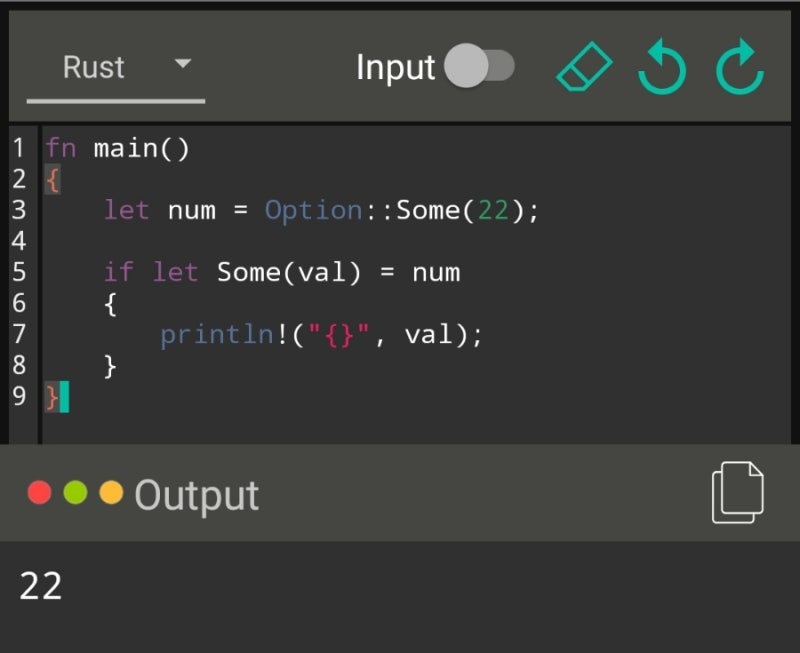
Task: Clear the code with the eraser icon
Action: pos(583,65)
